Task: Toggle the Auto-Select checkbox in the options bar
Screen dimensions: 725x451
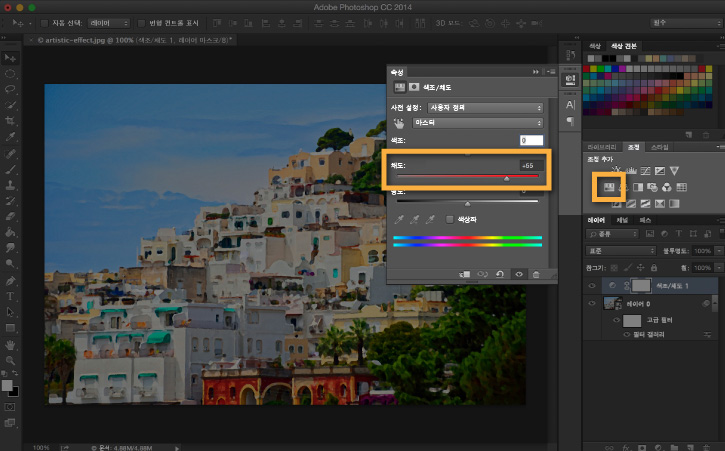Action: coord(44,23)
